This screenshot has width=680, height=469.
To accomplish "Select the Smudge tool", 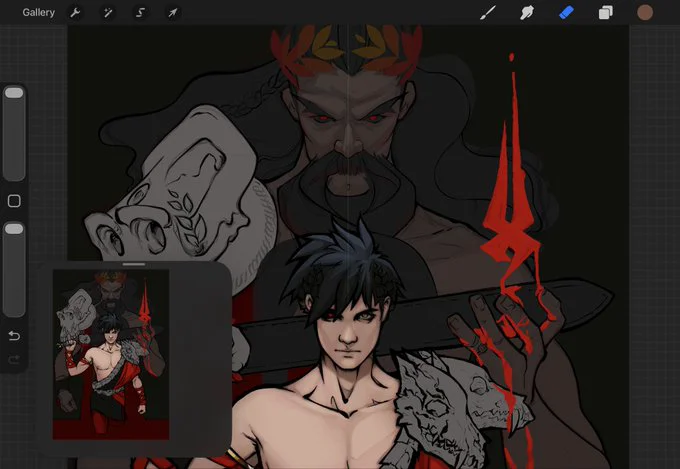I will [x=526, y=13].
